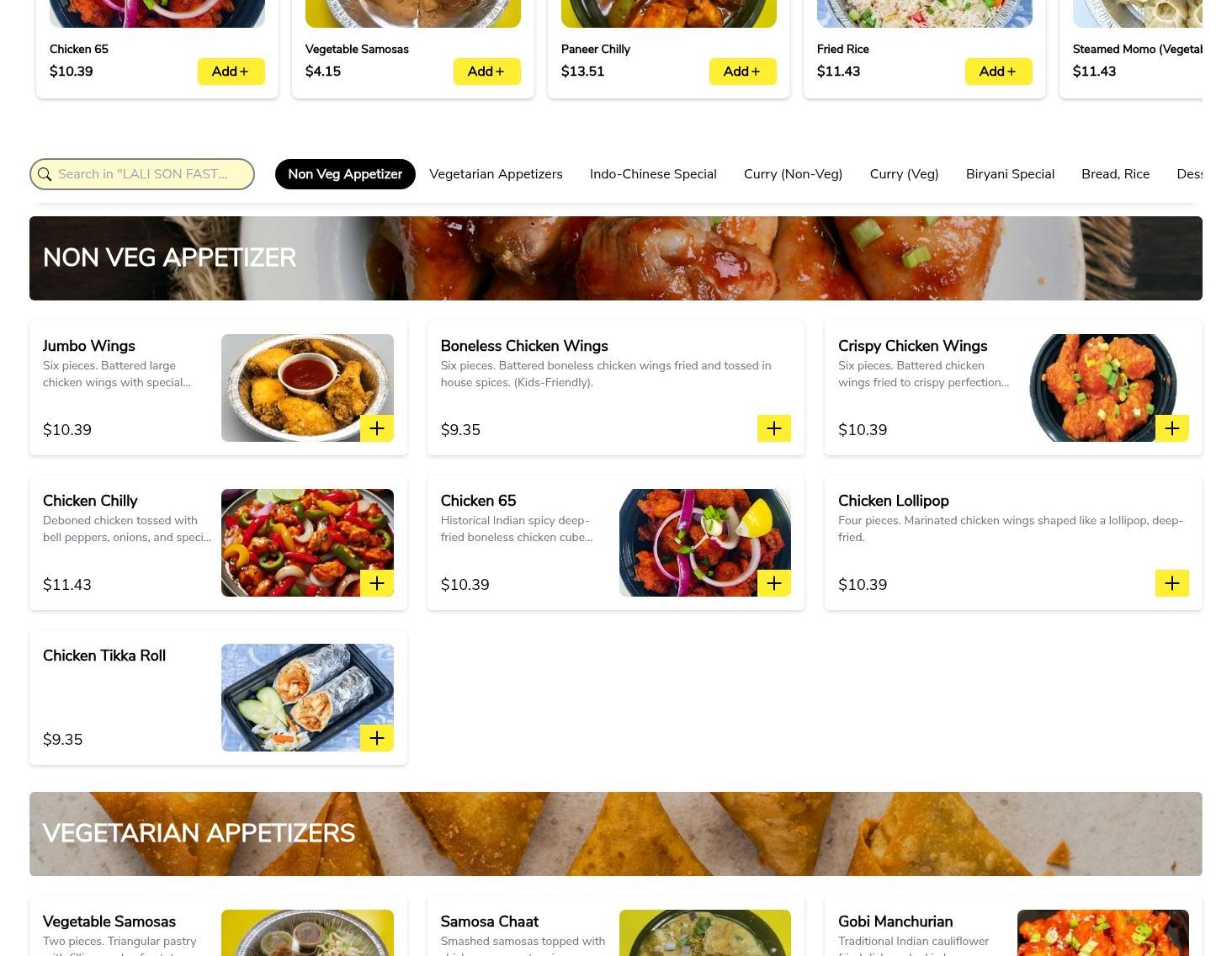Click the search magnifier icon

45,174
